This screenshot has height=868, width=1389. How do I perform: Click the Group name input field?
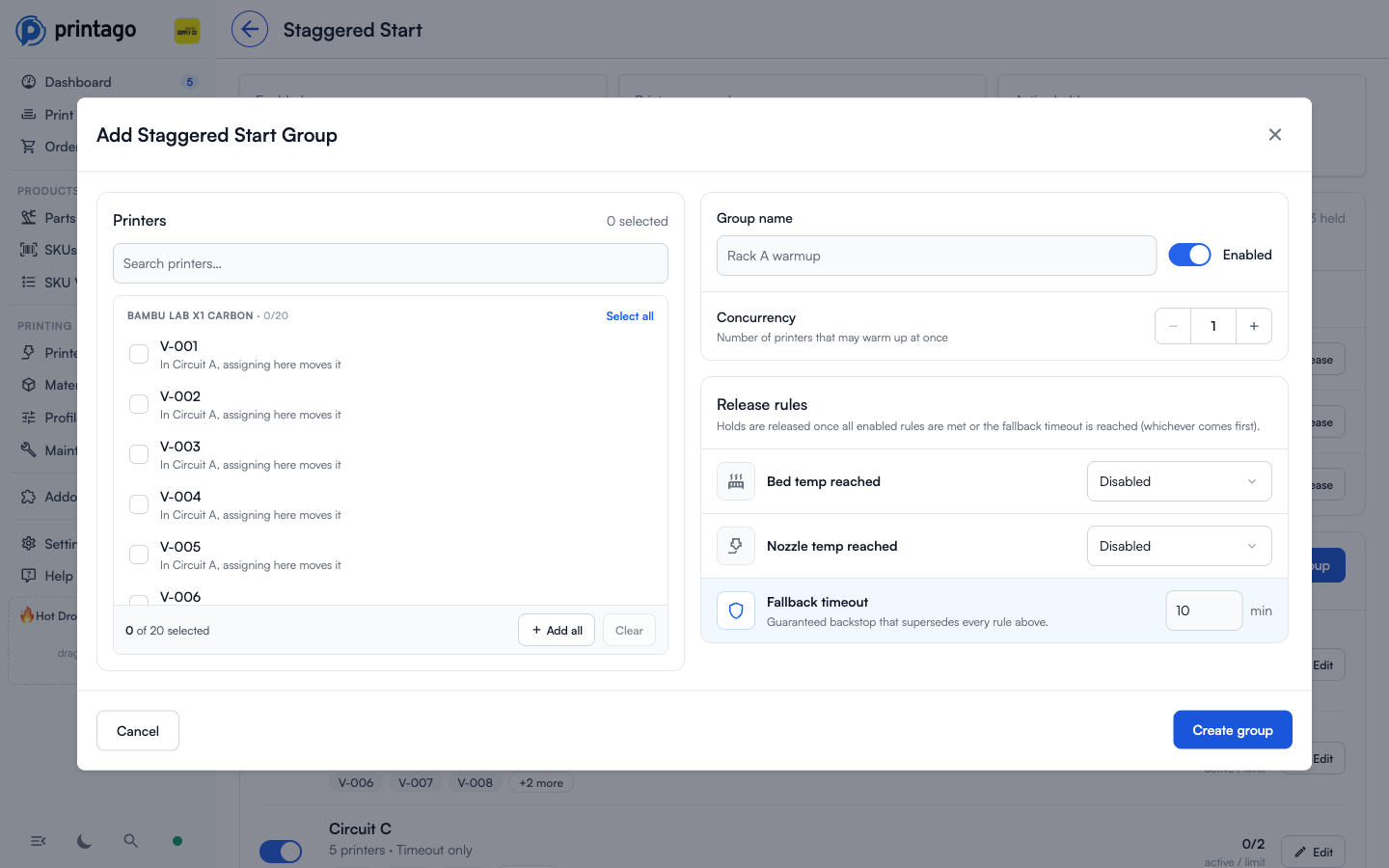937,256
